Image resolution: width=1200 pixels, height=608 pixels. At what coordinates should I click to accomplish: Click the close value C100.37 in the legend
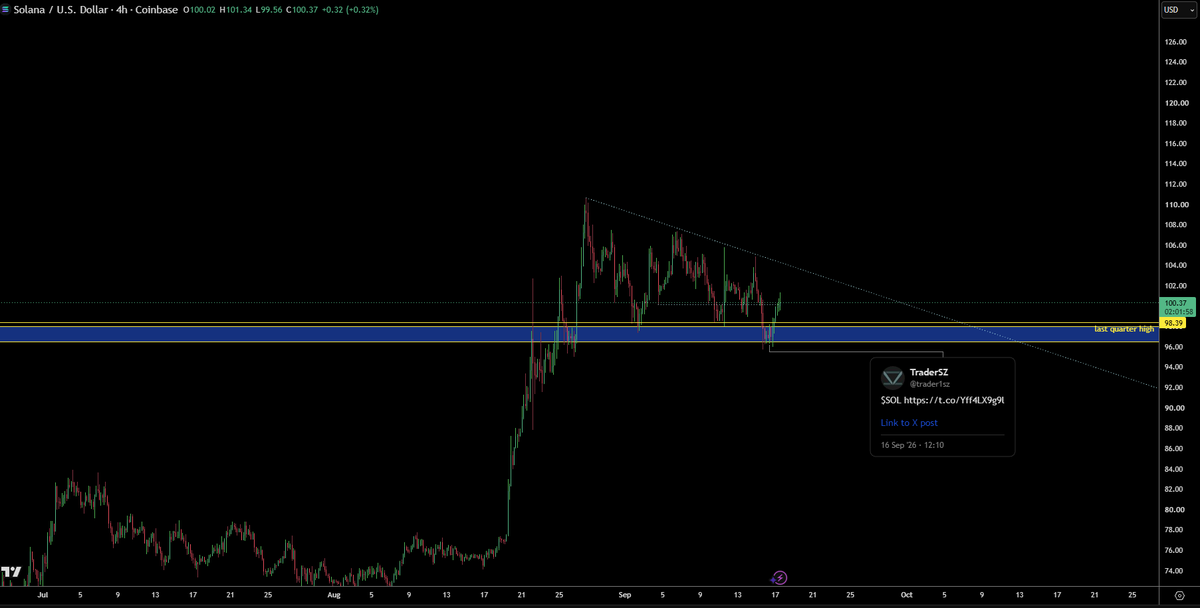pyautogui.click(x=303, y=10)
